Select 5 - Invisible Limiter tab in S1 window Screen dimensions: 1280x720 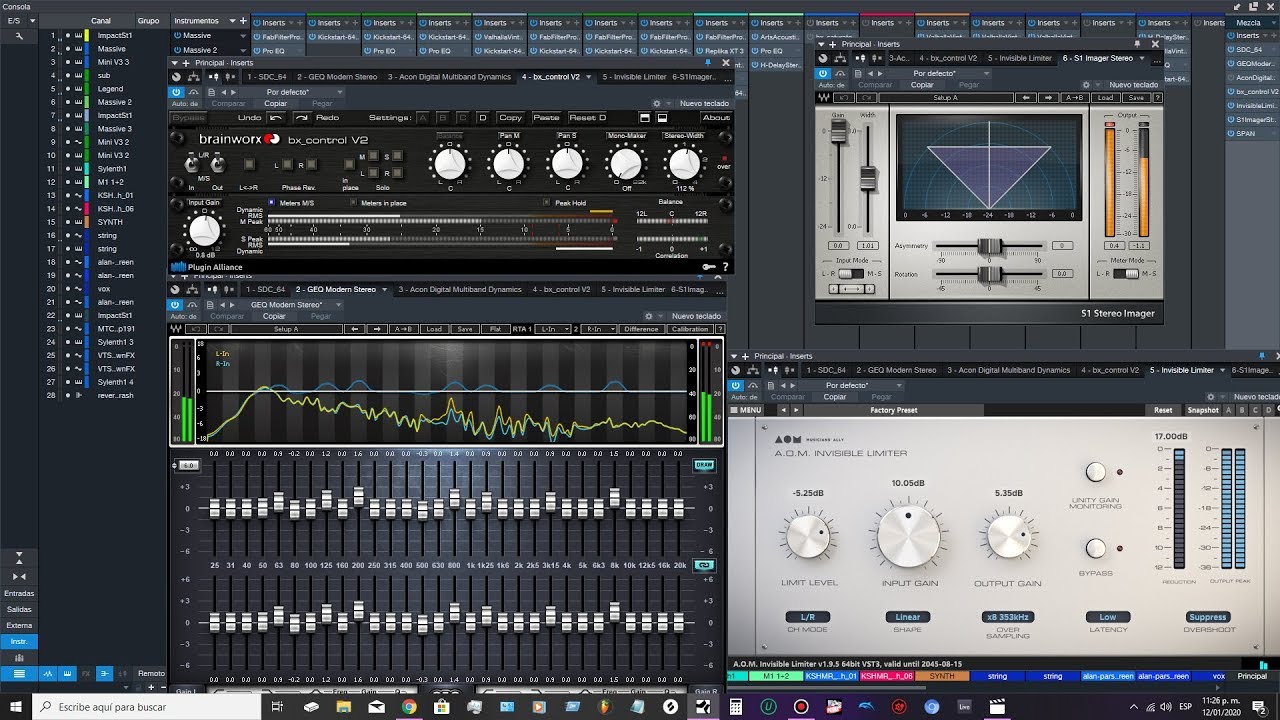pyautogui.click(x=1020, y=58)
